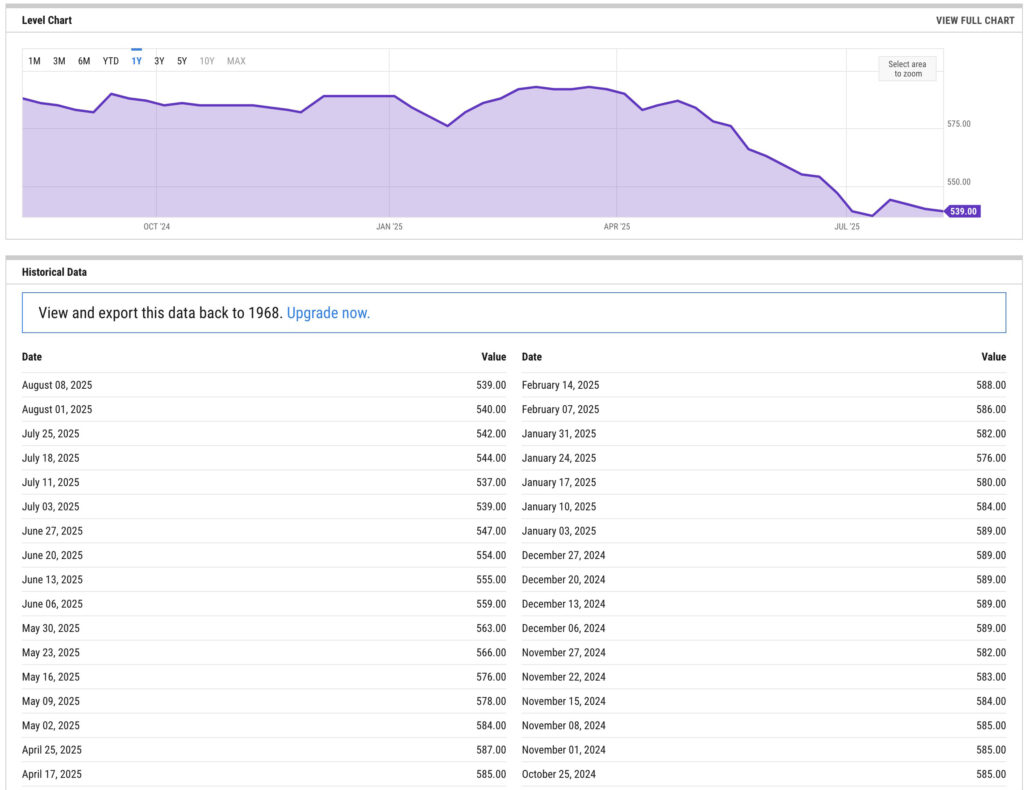Click the February 07, 2025 date
The image size is (1024, 790).
point(560,409)
